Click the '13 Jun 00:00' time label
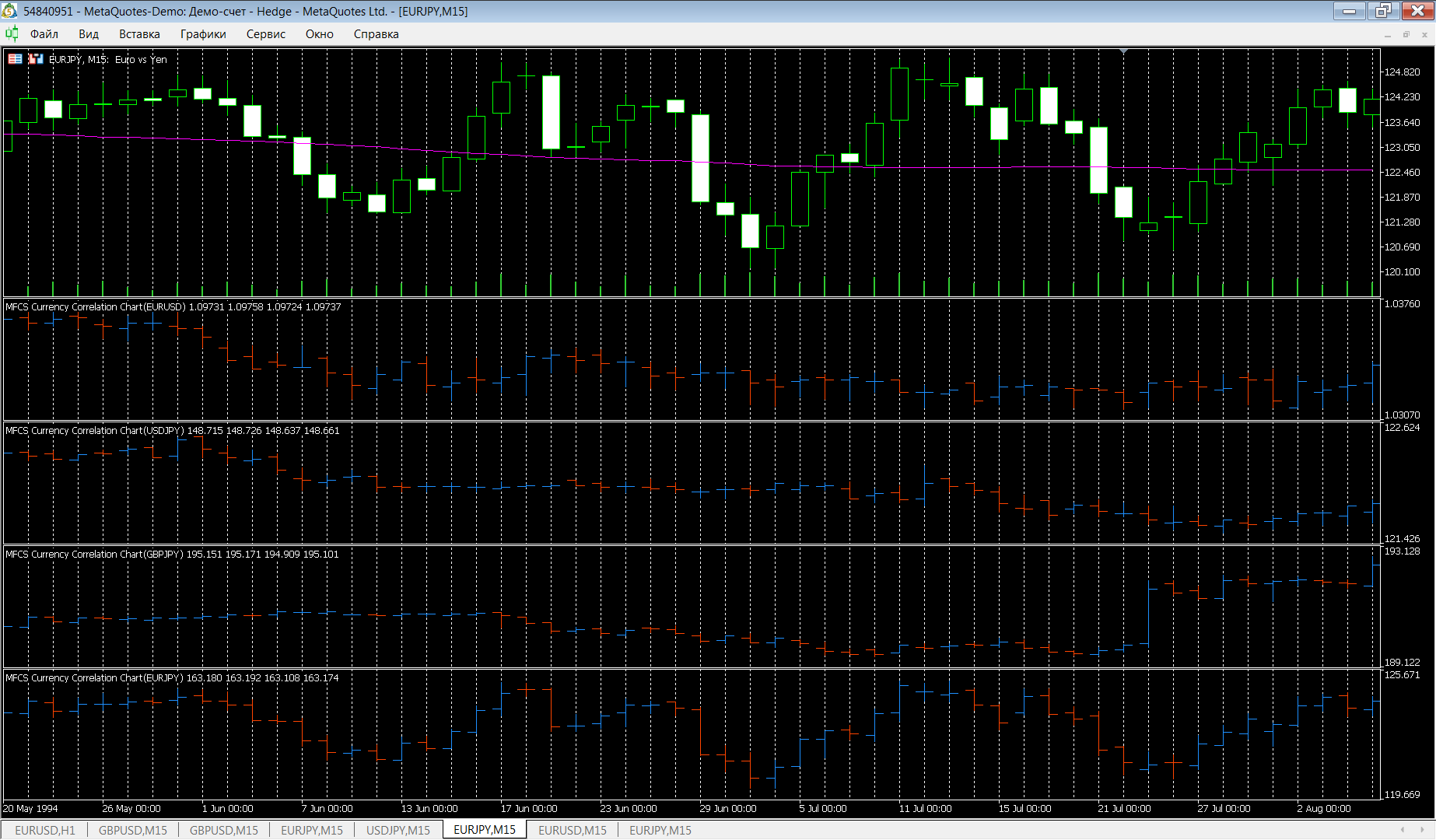 tap(429, 808)
